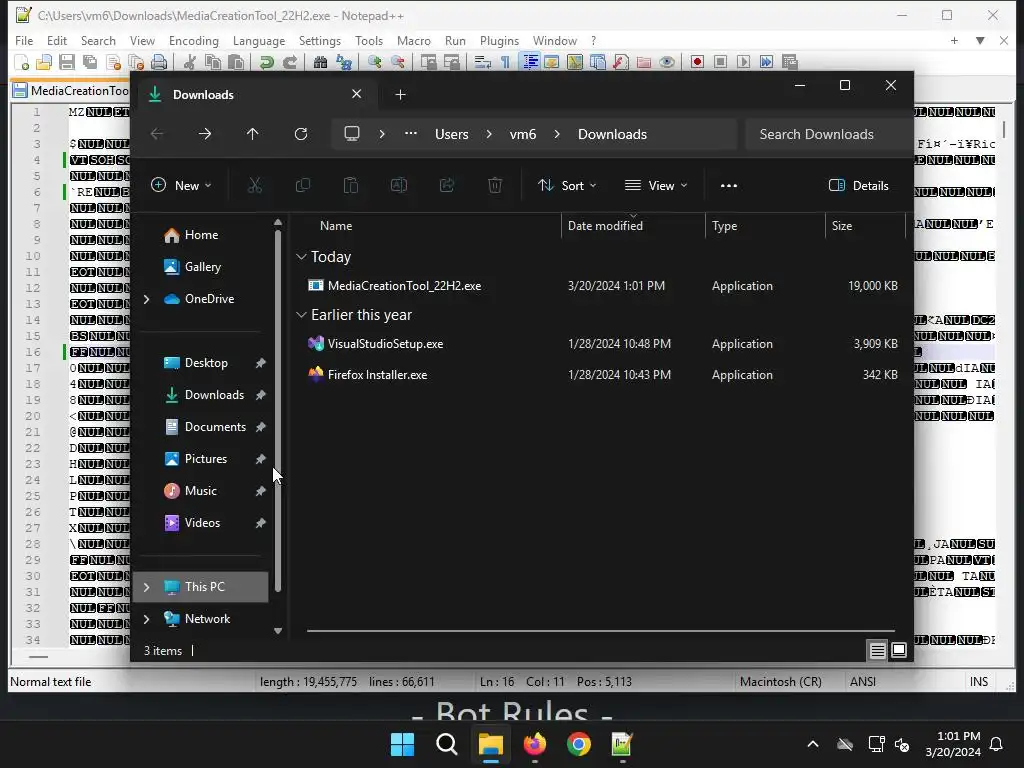Click the Cut scissors icon in Notepad++ toolbar
This screenshot has height=768, width=1024.
pyautogui.click(x=190, y=62)
